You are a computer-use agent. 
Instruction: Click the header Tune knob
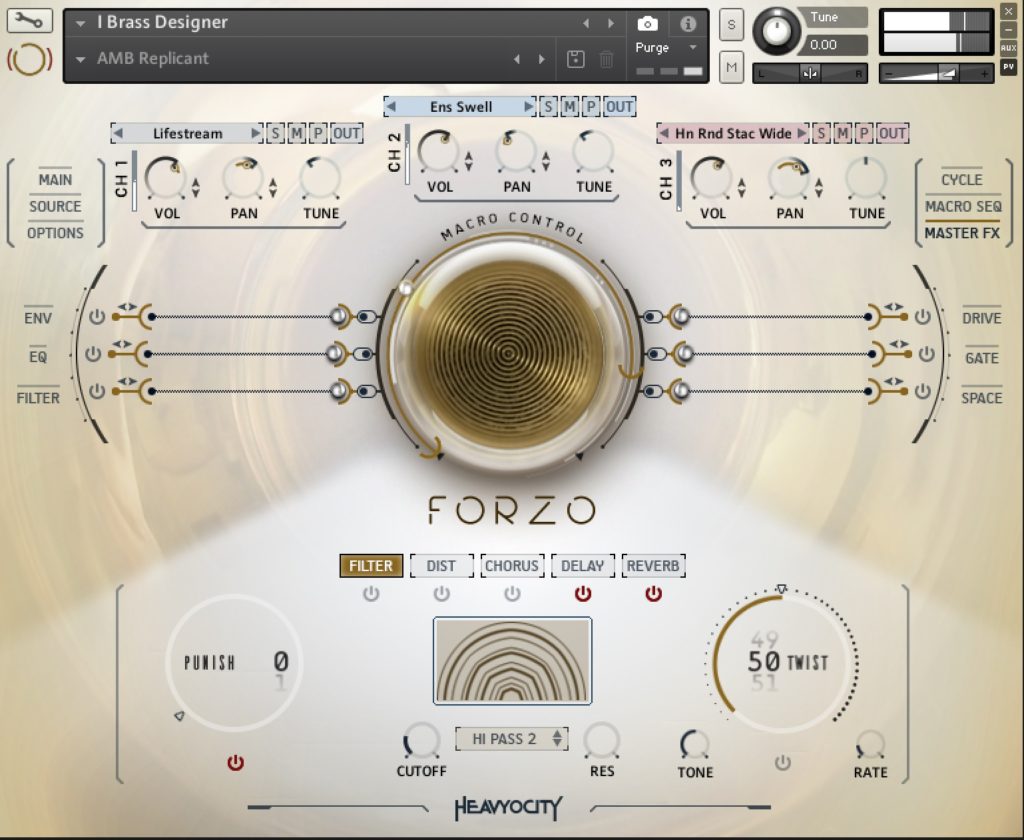pyautogui.click(x=776, y=31)
